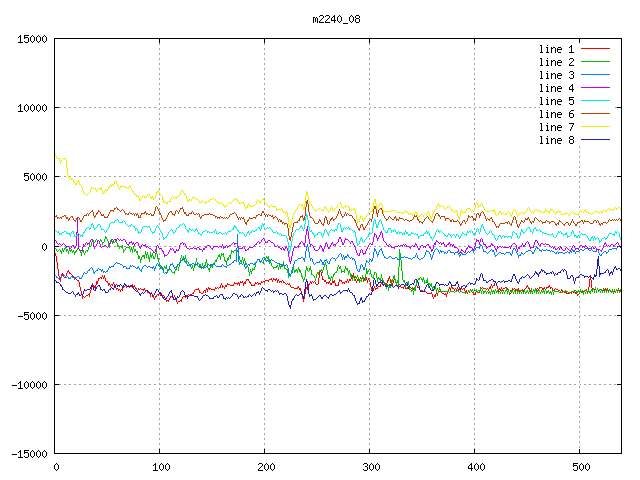Image resolution: width=640 pixels, height=480 pixels.
Task: Click the cyan color sample beside line 5
Action: pos(596,101)
